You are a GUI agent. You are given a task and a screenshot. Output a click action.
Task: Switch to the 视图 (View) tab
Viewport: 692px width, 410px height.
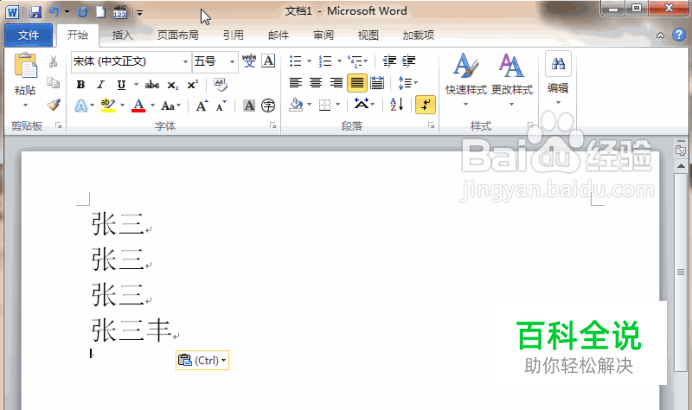368,35
